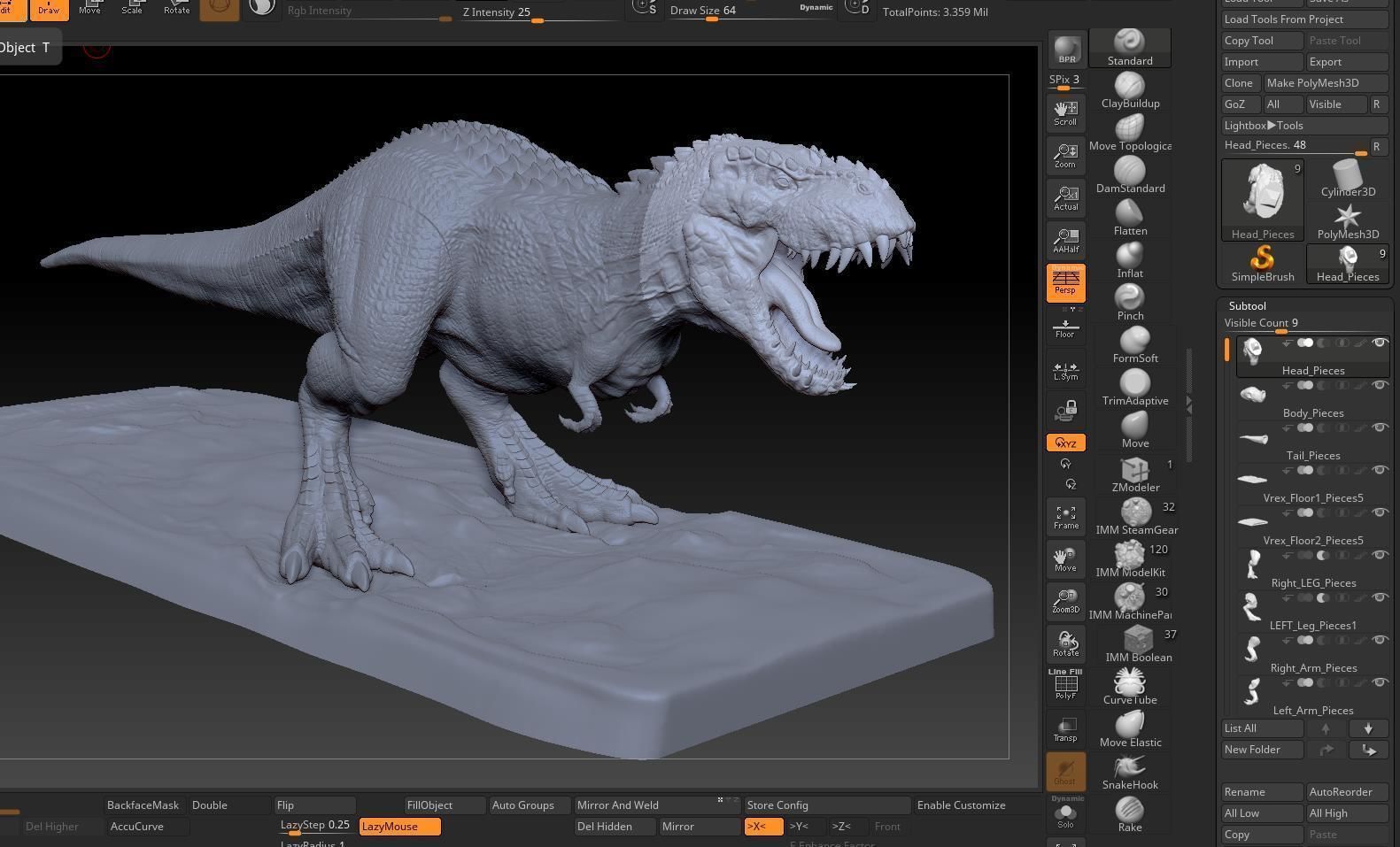Toggle Transp transparency mode
Image resolution: width=1400 pixels, height=847 pixels.
1065,729
